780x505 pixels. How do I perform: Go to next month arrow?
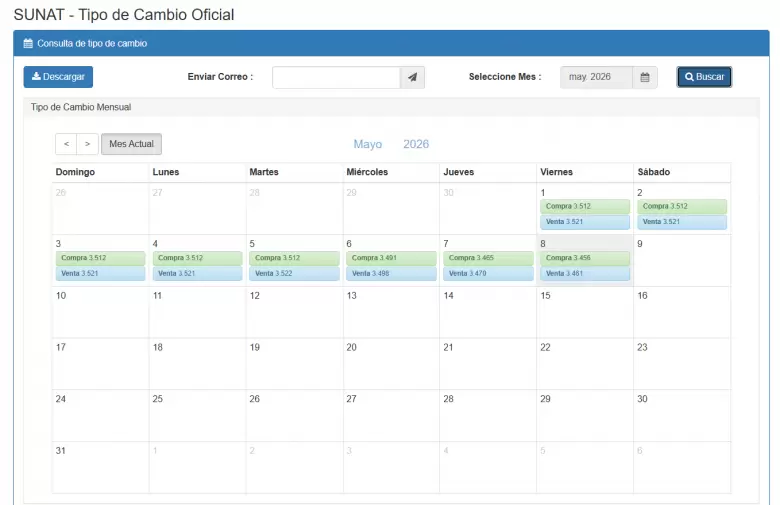coord(88,144)
